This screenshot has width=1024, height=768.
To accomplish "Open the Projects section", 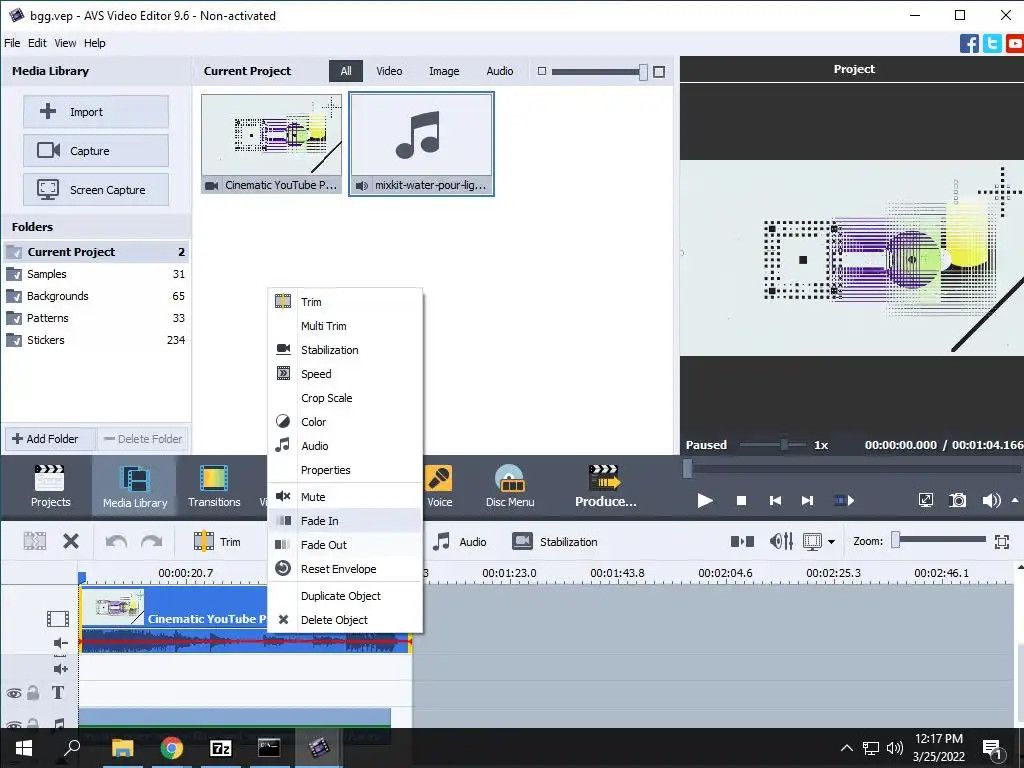I will tap(50, 486).
